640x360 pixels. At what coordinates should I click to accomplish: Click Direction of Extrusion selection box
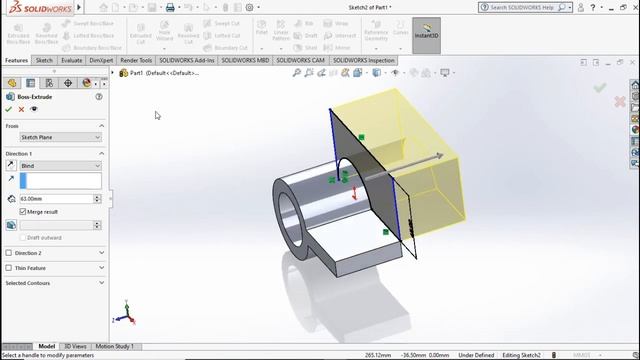click(x=60, y=181)
